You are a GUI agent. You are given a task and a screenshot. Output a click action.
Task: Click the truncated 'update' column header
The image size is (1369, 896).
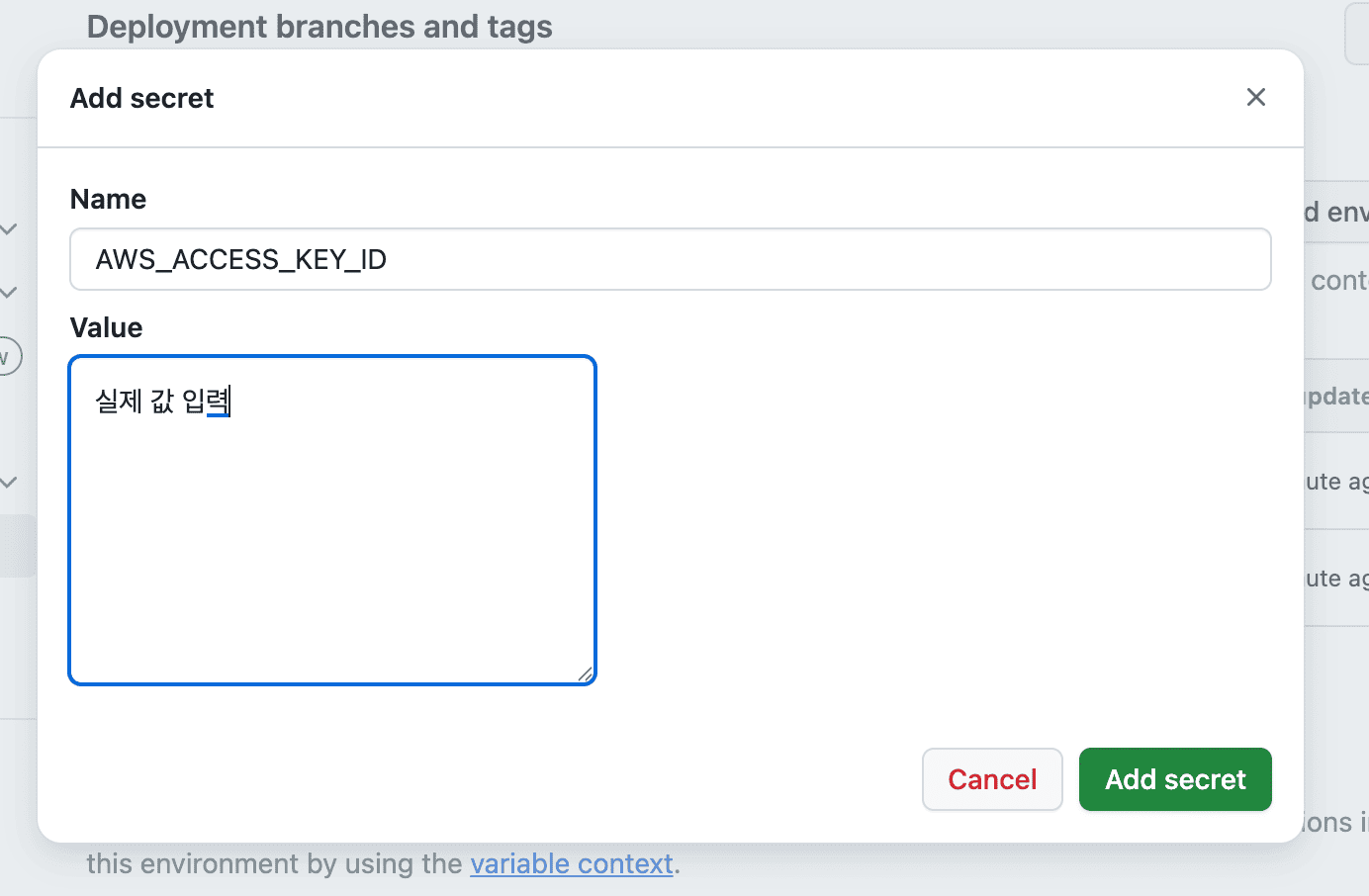[1336, 397]
